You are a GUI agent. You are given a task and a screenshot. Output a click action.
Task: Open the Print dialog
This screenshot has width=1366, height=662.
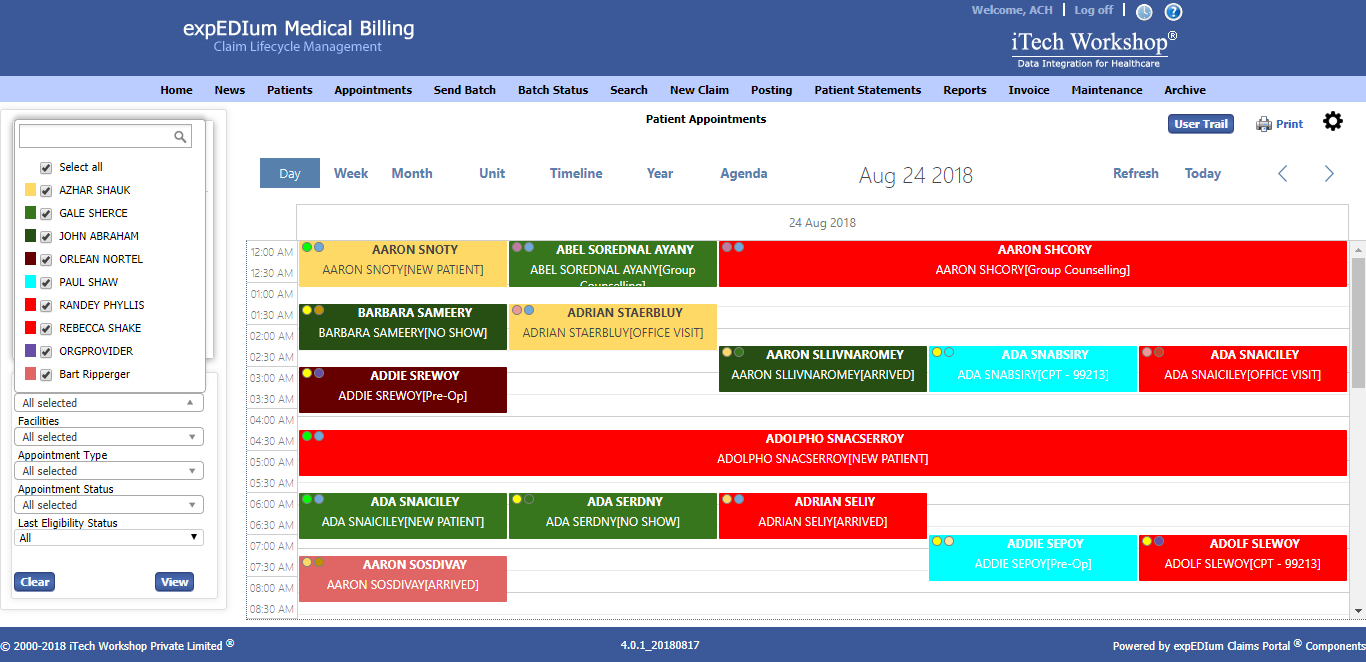click(x=1279, y=123)
